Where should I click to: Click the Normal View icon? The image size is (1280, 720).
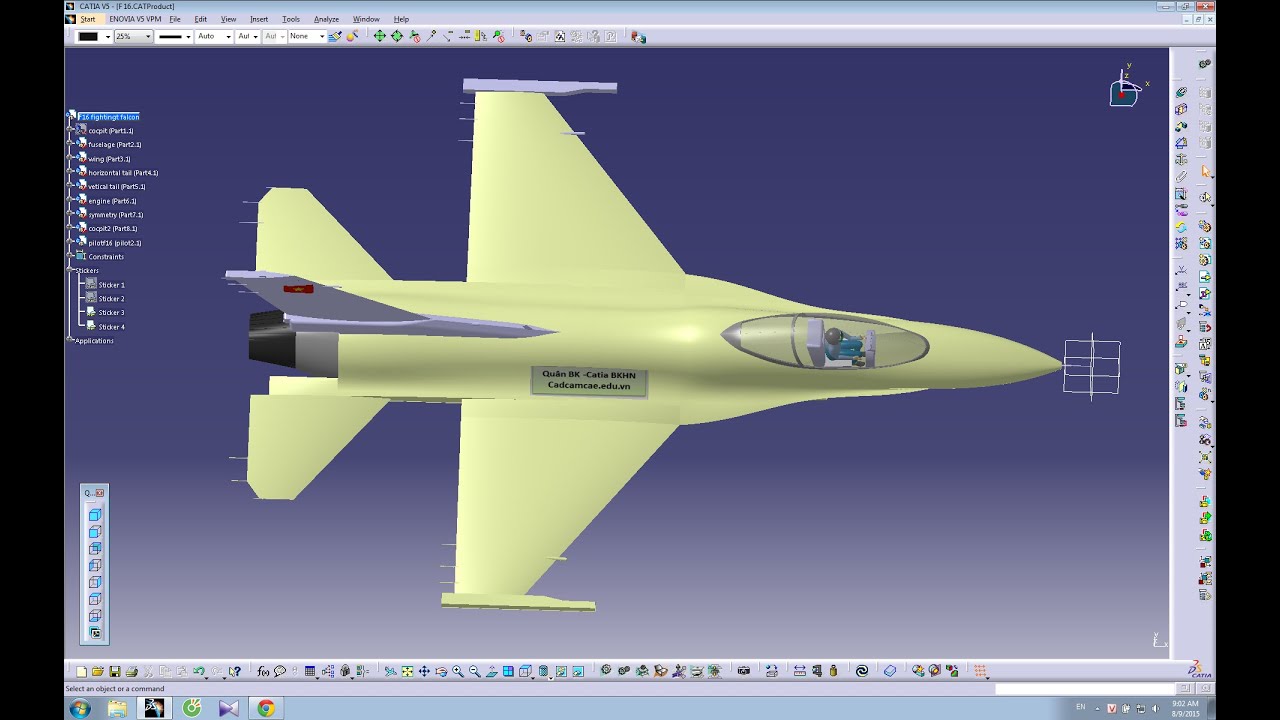click(x=491, y=671)
